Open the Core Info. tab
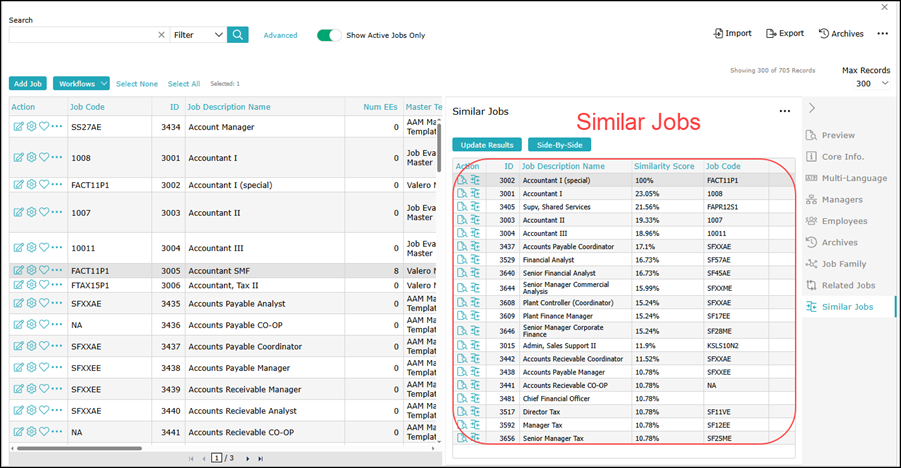The height and width of the screenshot is (468, 901). [842, 157]
